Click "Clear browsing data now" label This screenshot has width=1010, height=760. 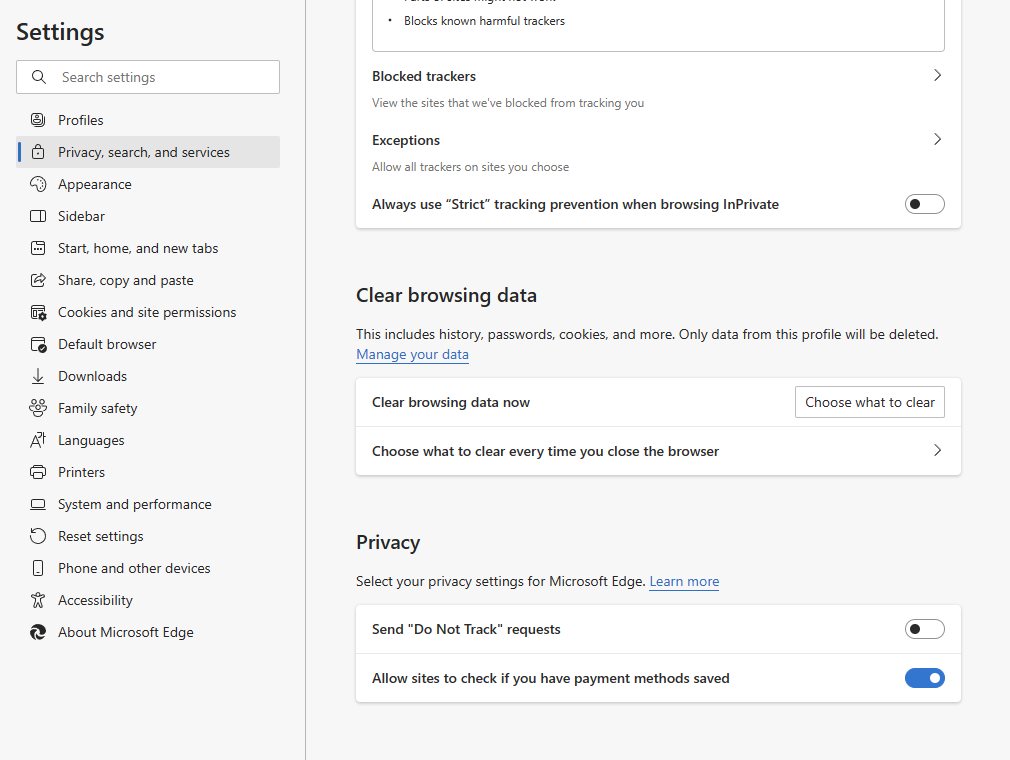tap(451, 402)
